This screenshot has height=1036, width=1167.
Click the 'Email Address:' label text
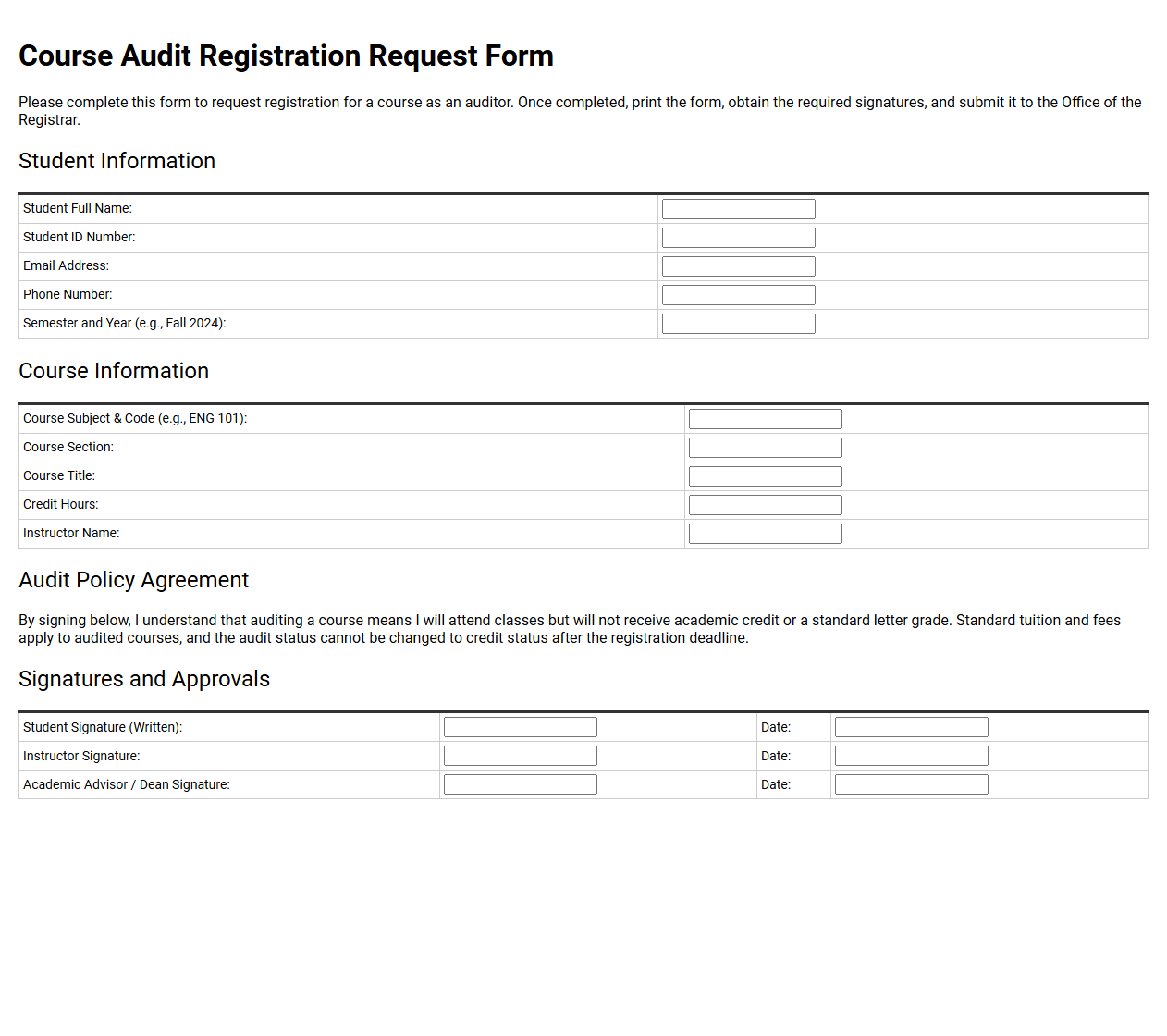coord(66,266)
